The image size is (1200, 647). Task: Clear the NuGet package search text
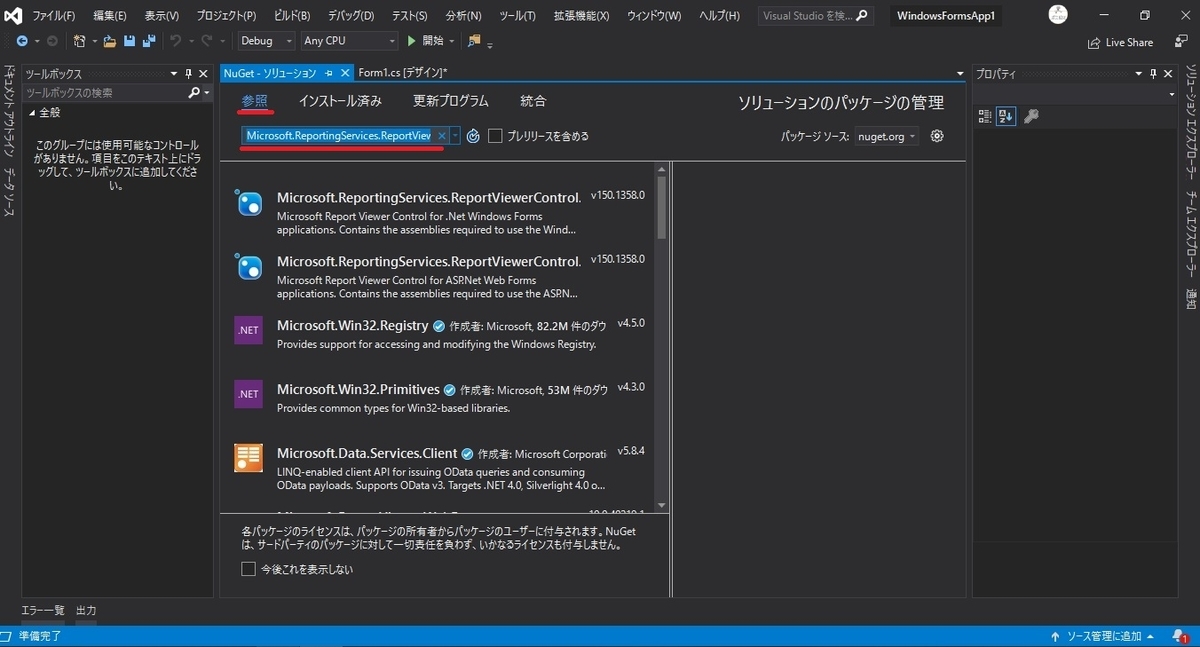pyautogui.click(x=441, y=136)
